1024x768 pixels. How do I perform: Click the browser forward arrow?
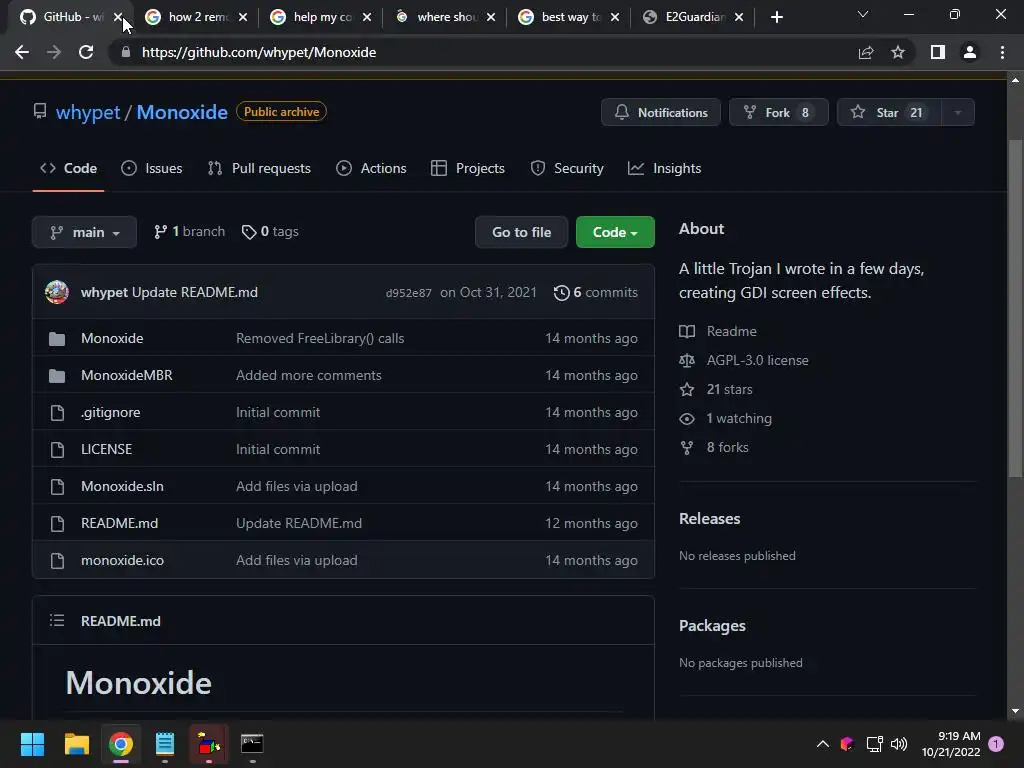pos(54,52)
